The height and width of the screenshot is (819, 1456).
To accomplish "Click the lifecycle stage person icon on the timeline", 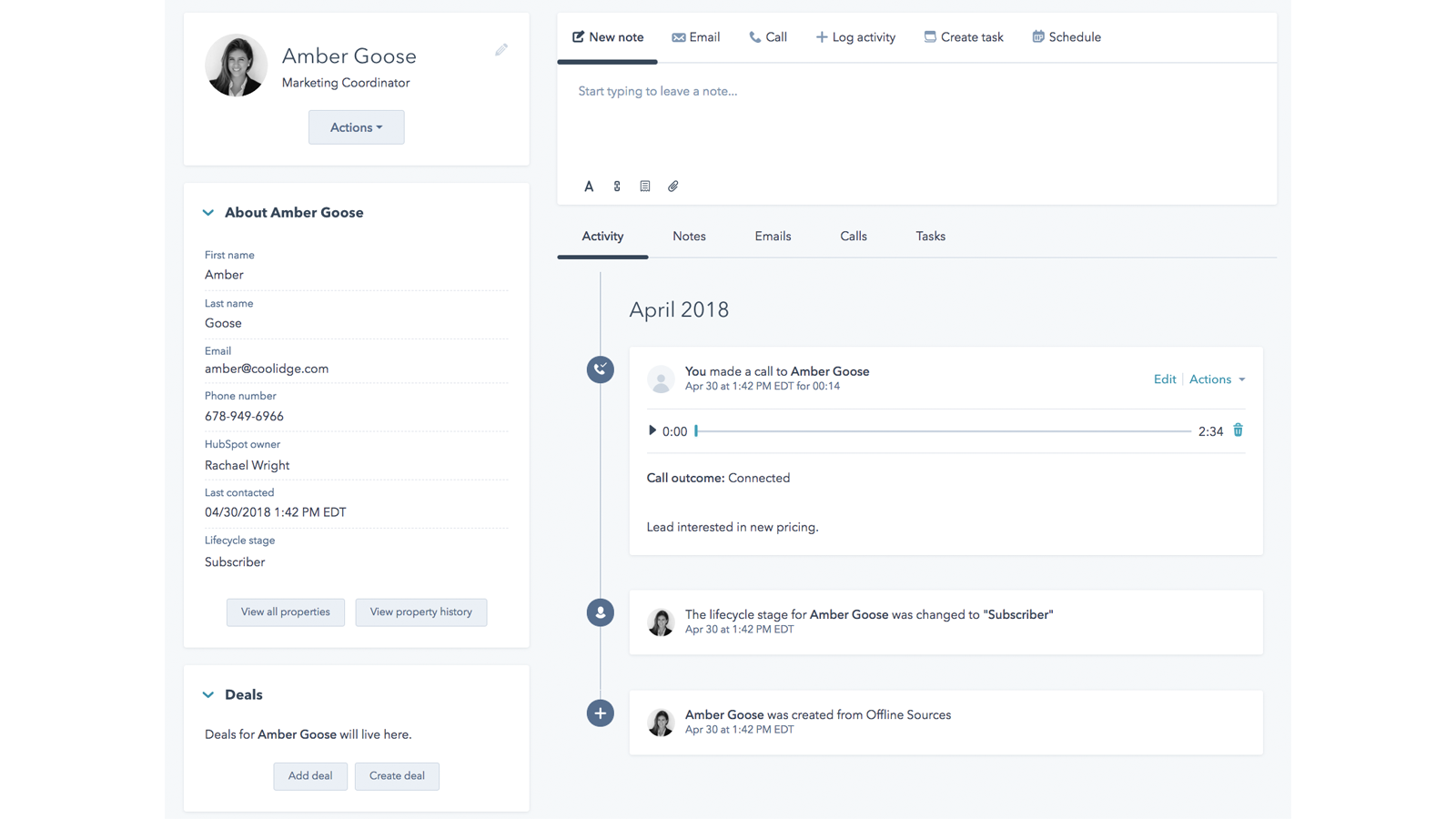I will (x=601, y=612).
